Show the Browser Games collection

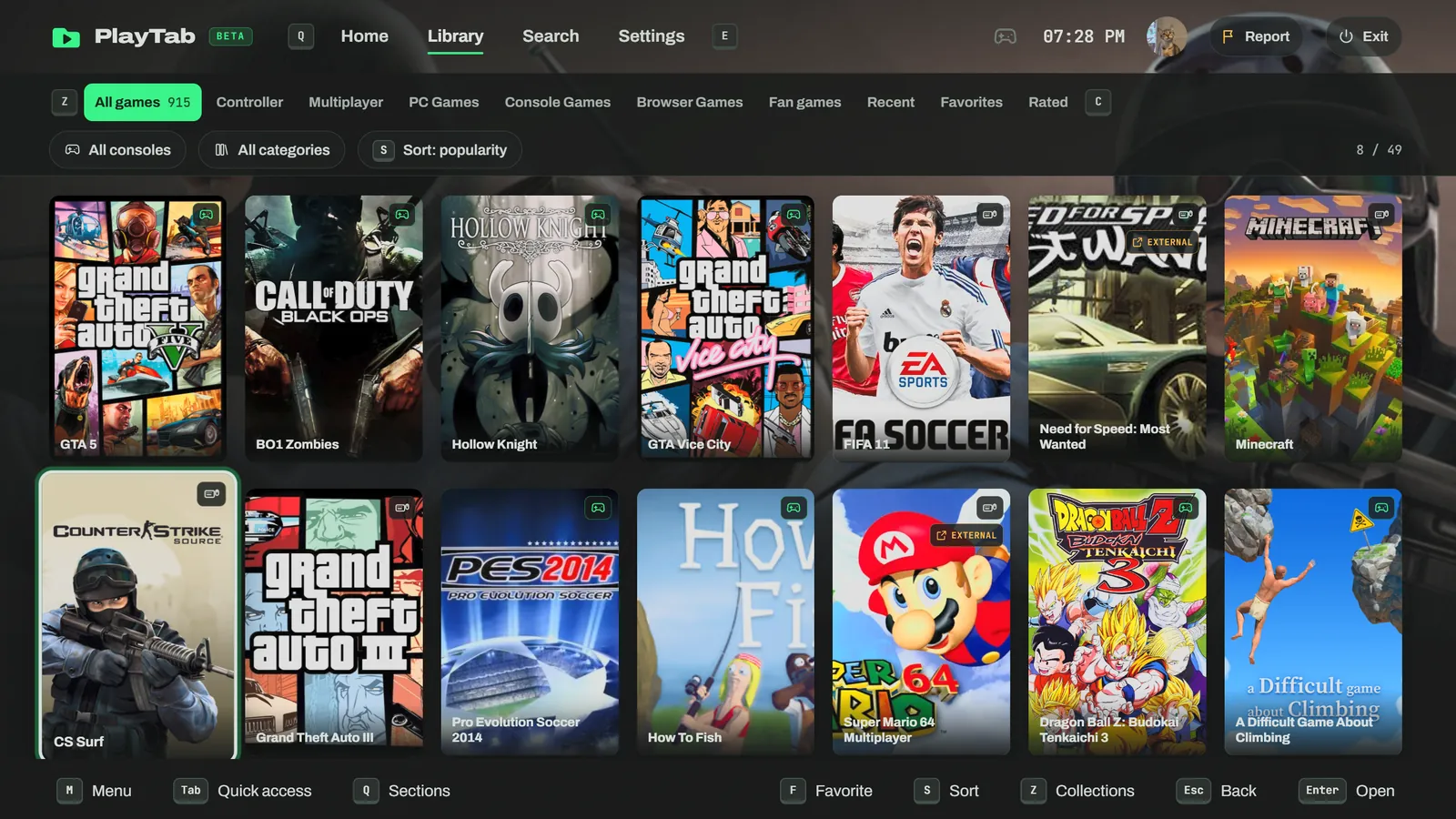tap(690, 102)
